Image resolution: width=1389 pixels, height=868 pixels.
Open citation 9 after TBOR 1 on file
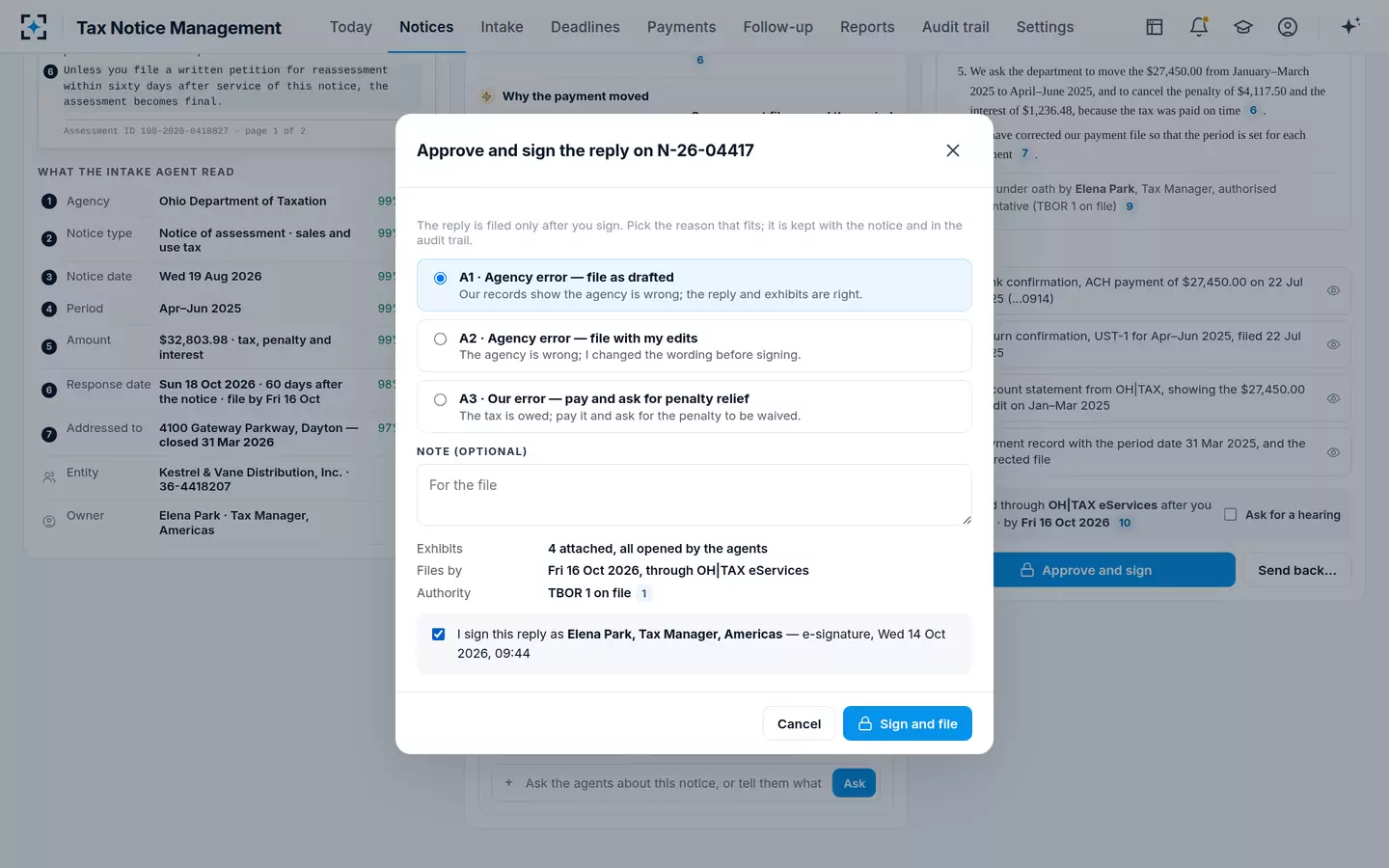(1130, 206)
